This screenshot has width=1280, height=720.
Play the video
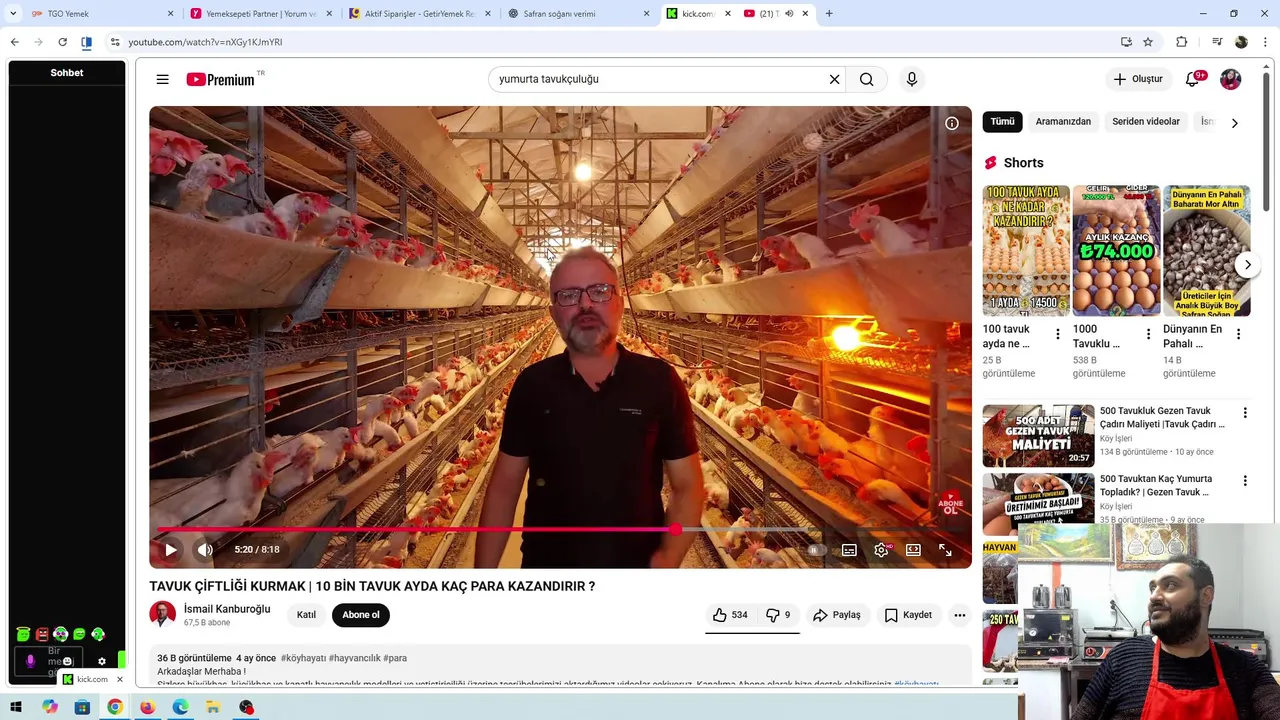[x=171, y=549]
